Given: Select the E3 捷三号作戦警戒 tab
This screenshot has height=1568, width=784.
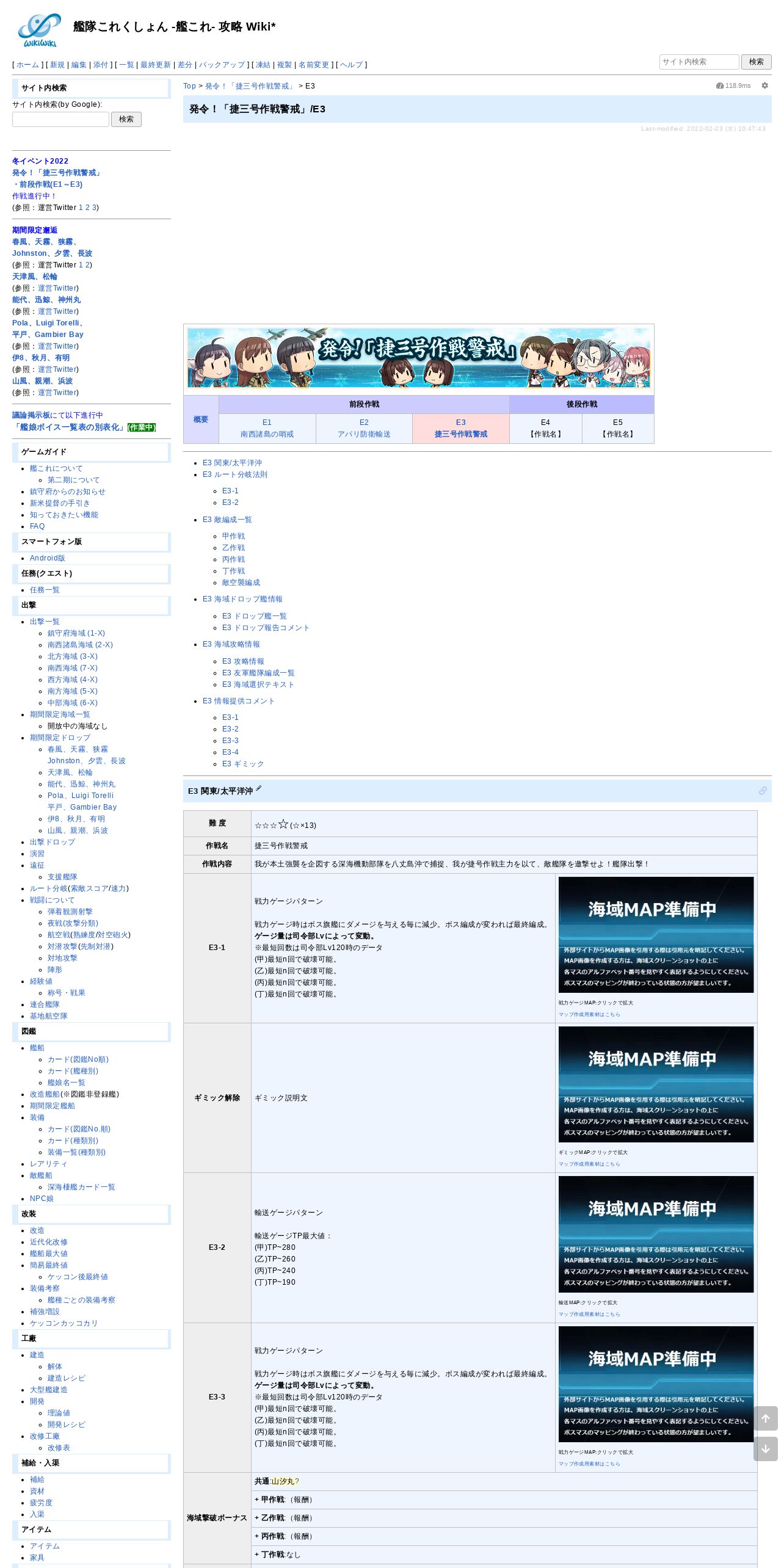Looking at the screenshot, I should 461,428.
